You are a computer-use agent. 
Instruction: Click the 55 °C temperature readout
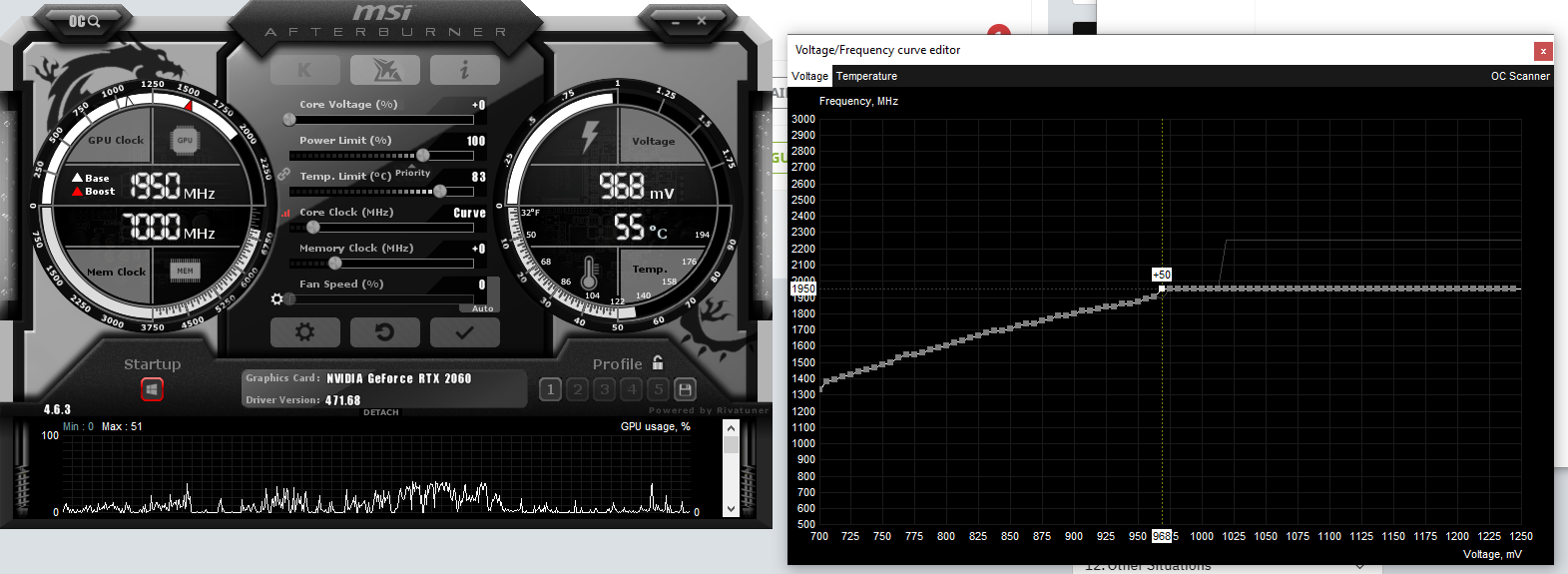639,228
